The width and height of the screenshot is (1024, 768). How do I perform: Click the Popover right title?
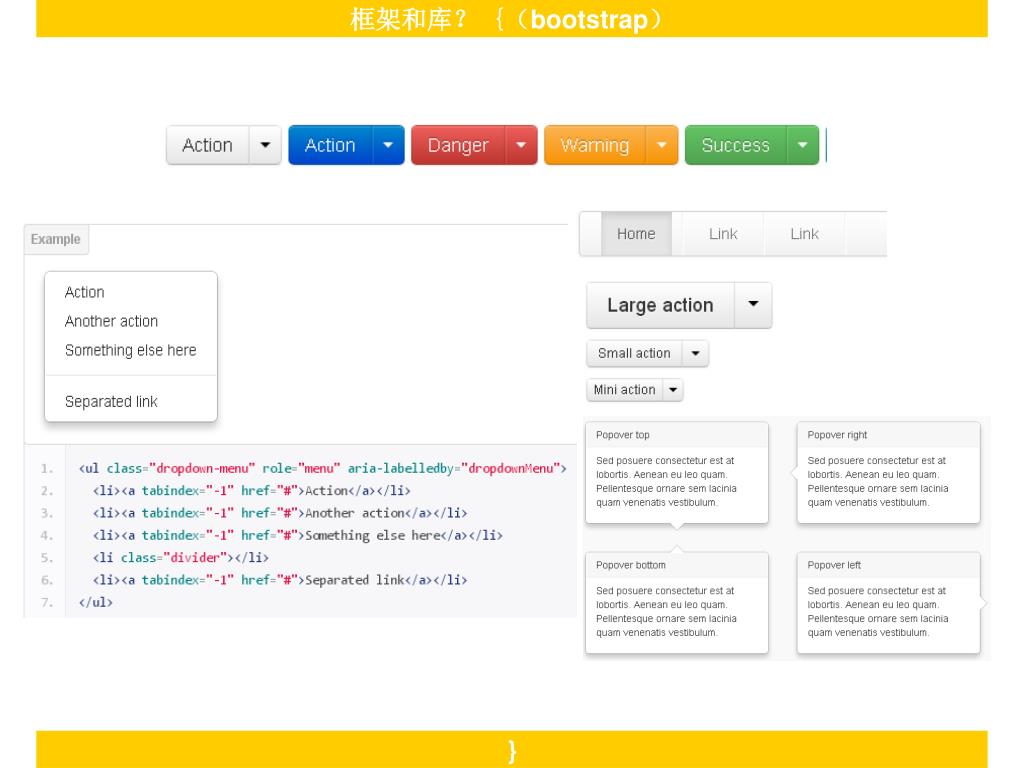pyautogui.click(x=837, y=435)
